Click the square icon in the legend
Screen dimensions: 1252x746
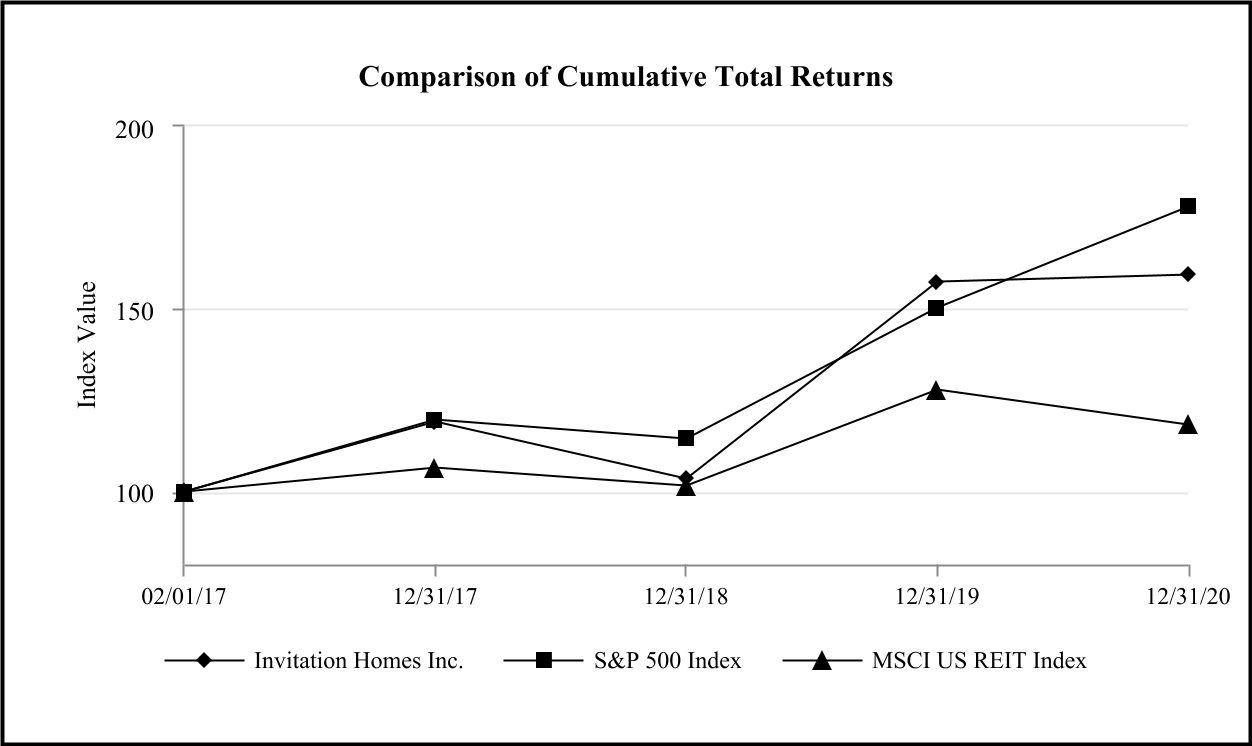(x=544, y=660)
